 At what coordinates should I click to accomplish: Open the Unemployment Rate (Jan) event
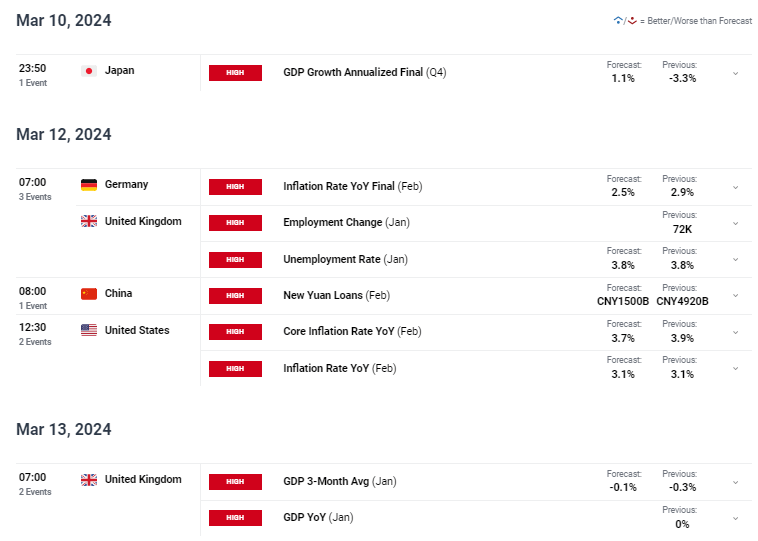tap(345, 260)
